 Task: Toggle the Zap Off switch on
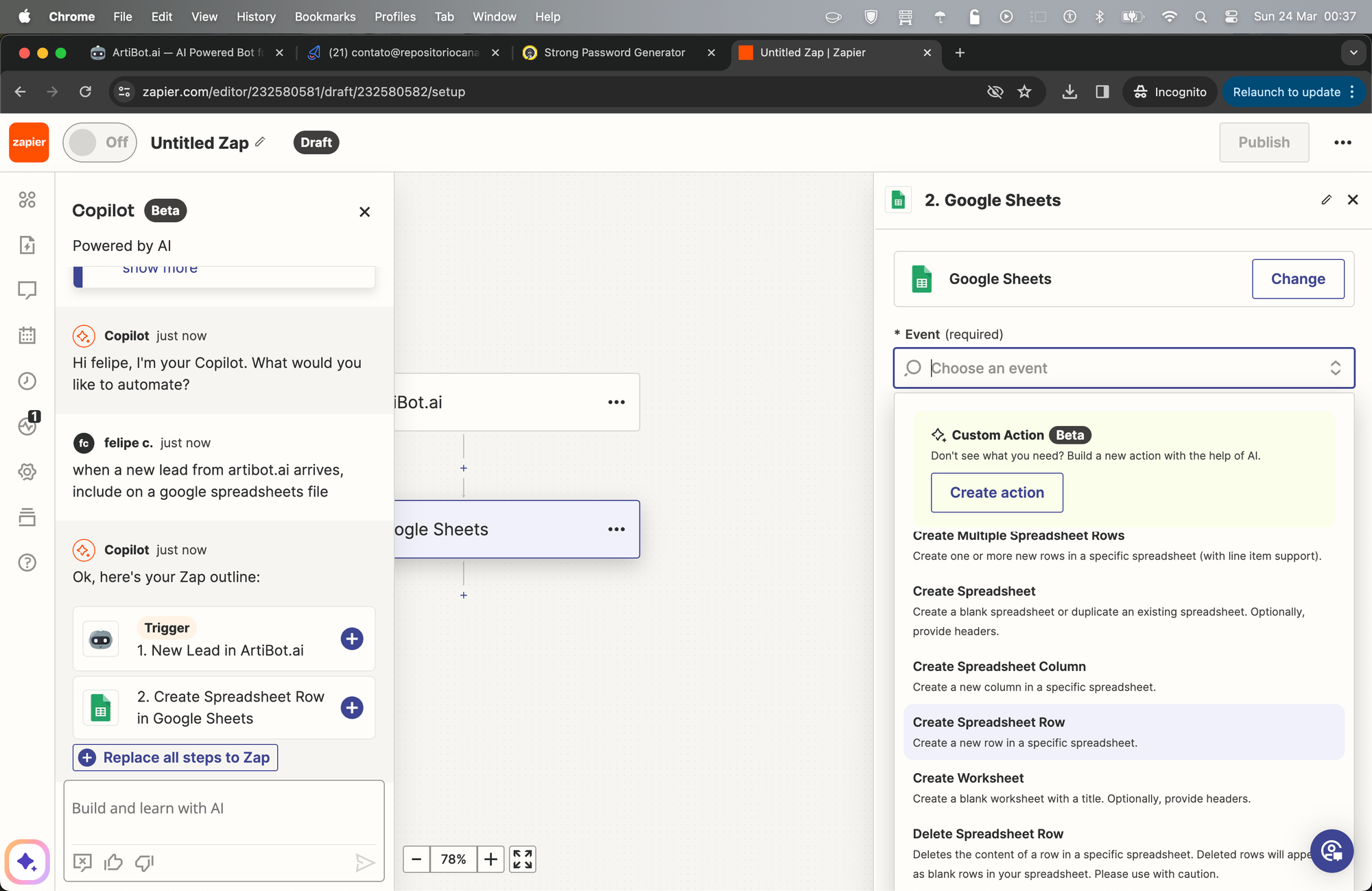click(99, 142)
